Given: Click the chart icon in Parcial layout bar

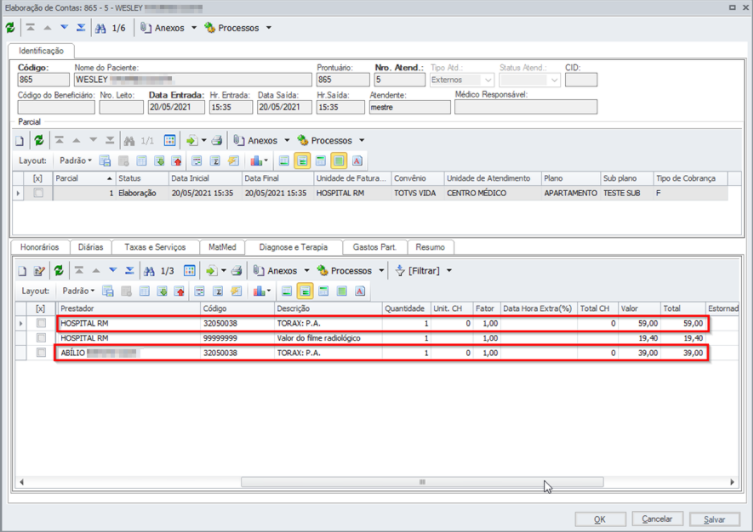Looking at the screenshot, I should (x=257, y=161).
